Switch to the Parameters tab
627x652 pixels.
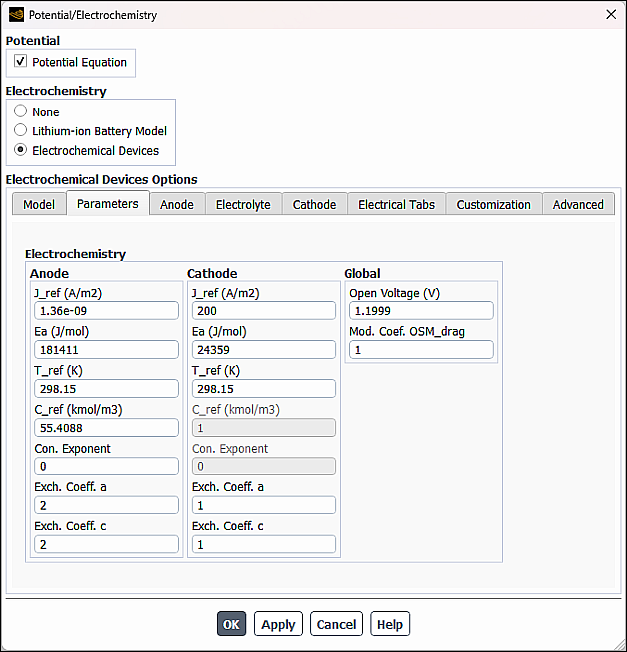(108, 203)
